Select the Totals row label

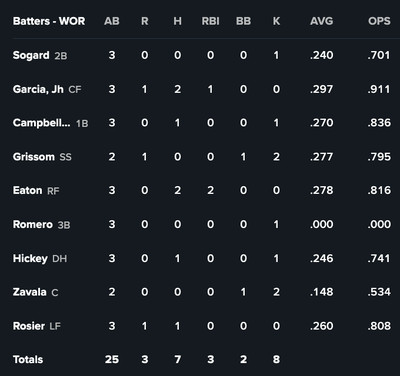pos(28,359)
